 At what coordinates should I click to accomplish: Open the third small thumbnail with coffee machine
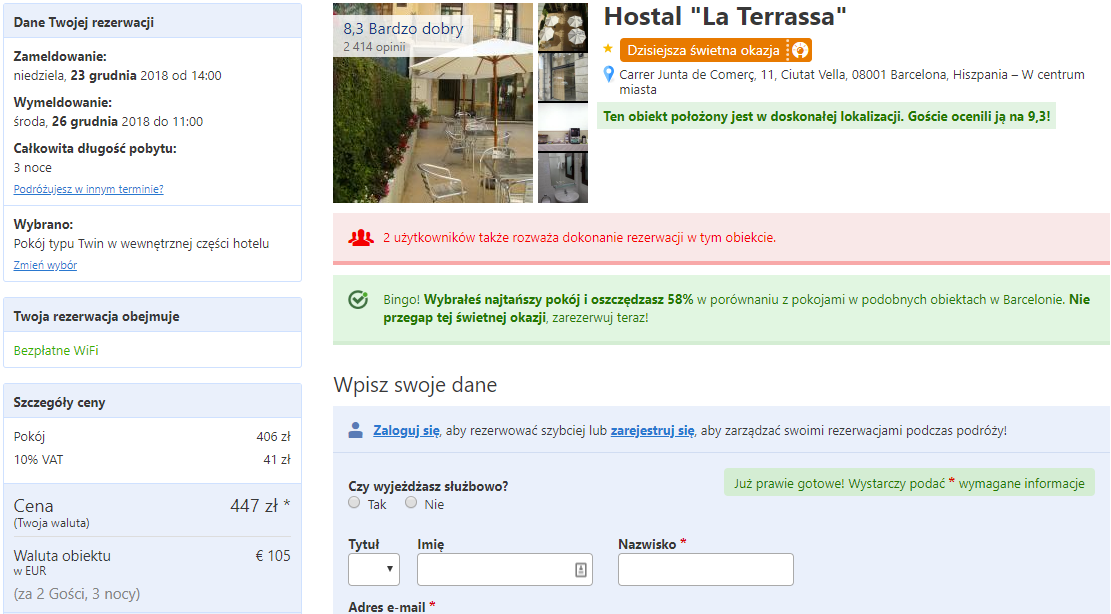(x=563, y=127)
